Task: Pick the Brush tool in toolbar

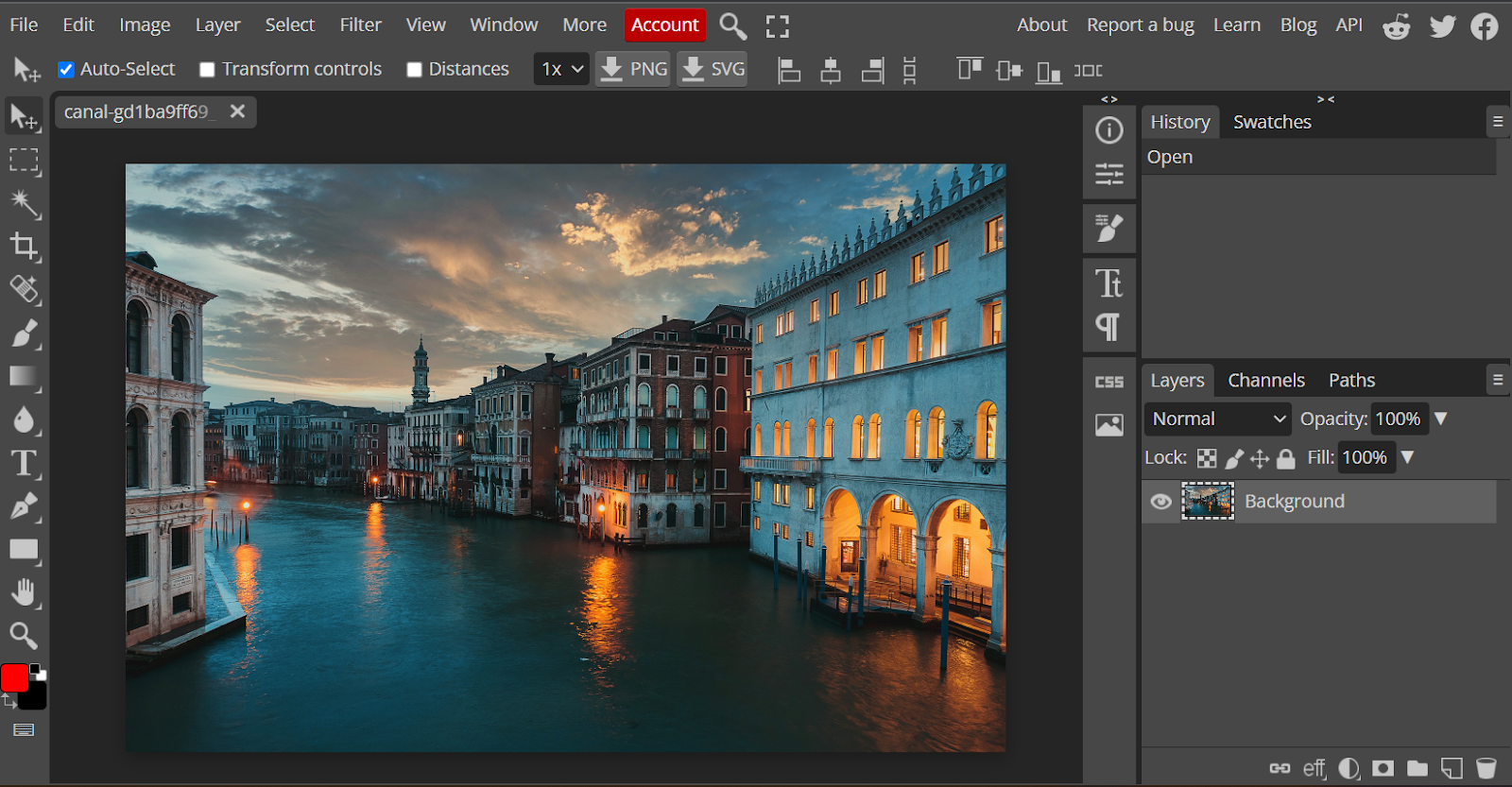Action: (x=24, y=334)
